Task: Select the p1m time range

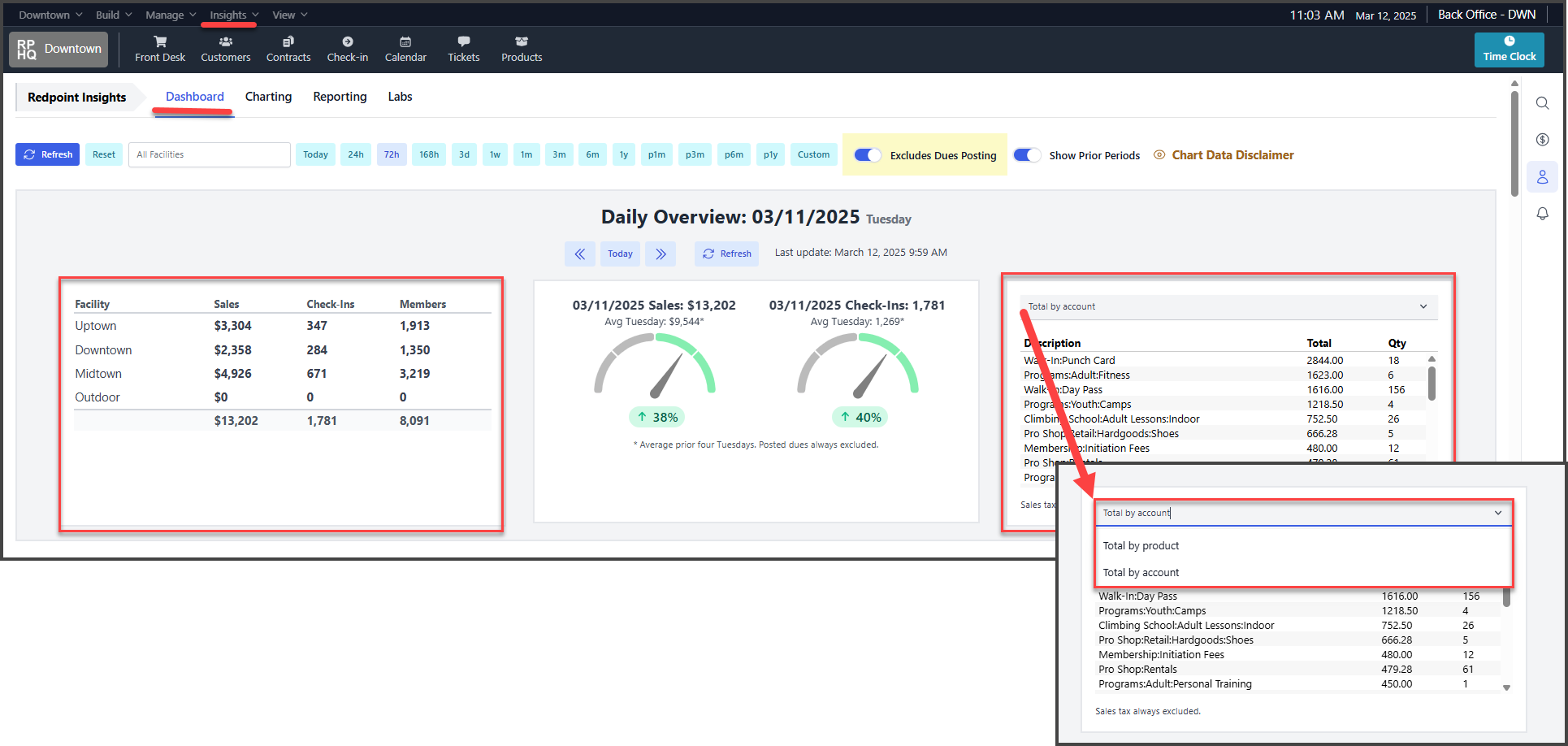Action: [656, 154]
